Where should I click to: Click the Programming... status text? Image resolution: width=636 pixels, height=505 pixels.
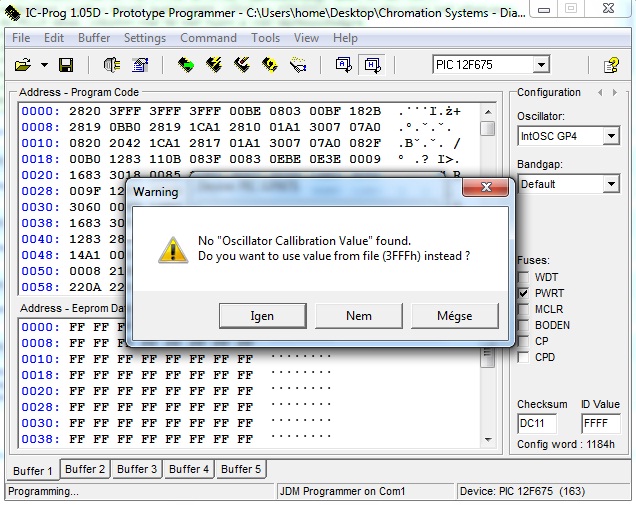click(43, 492)
